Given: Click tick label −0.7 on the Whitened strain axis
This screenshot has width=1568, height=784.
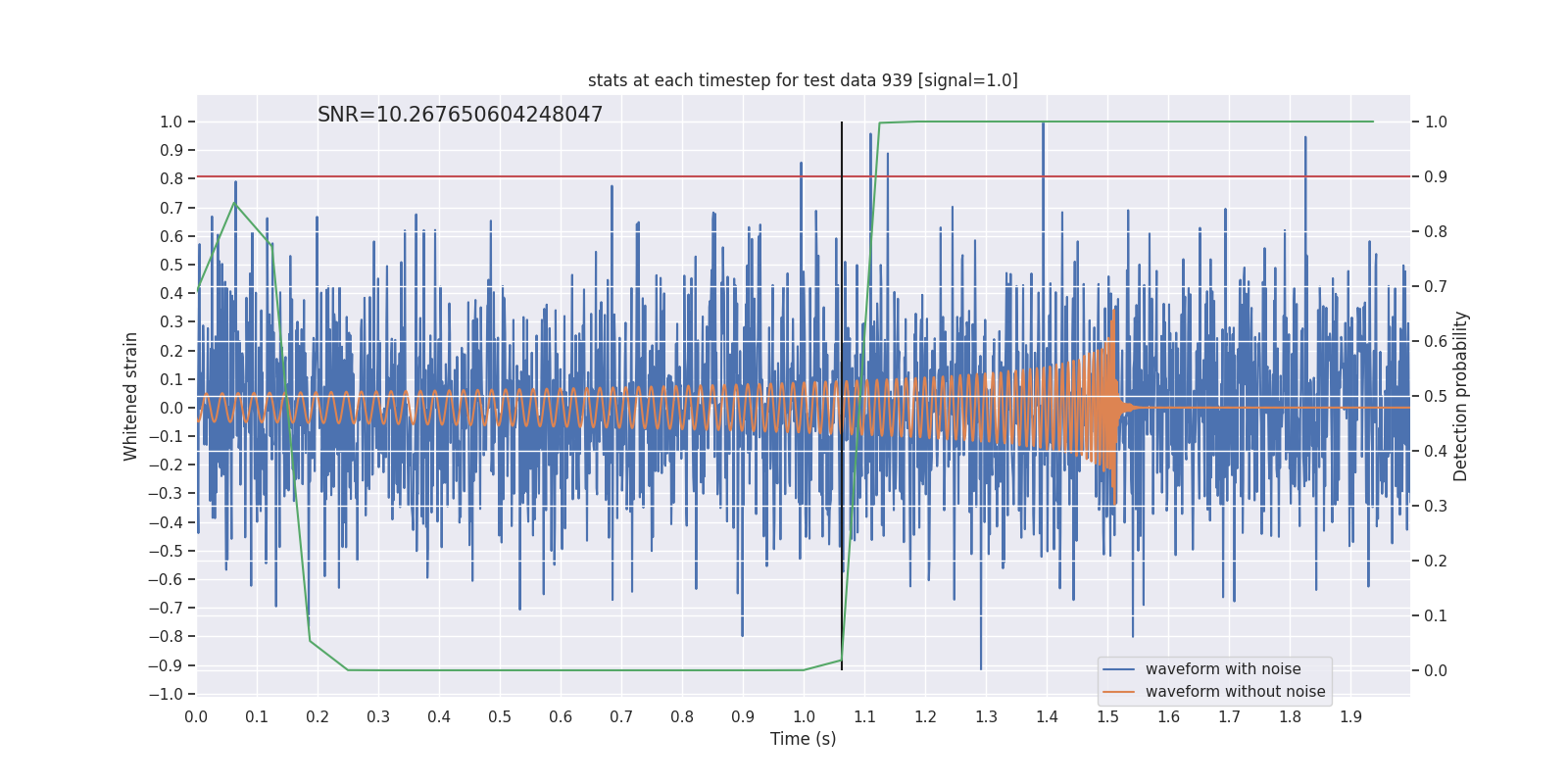Looking at the screenshot, I should (x=166, y=609).
